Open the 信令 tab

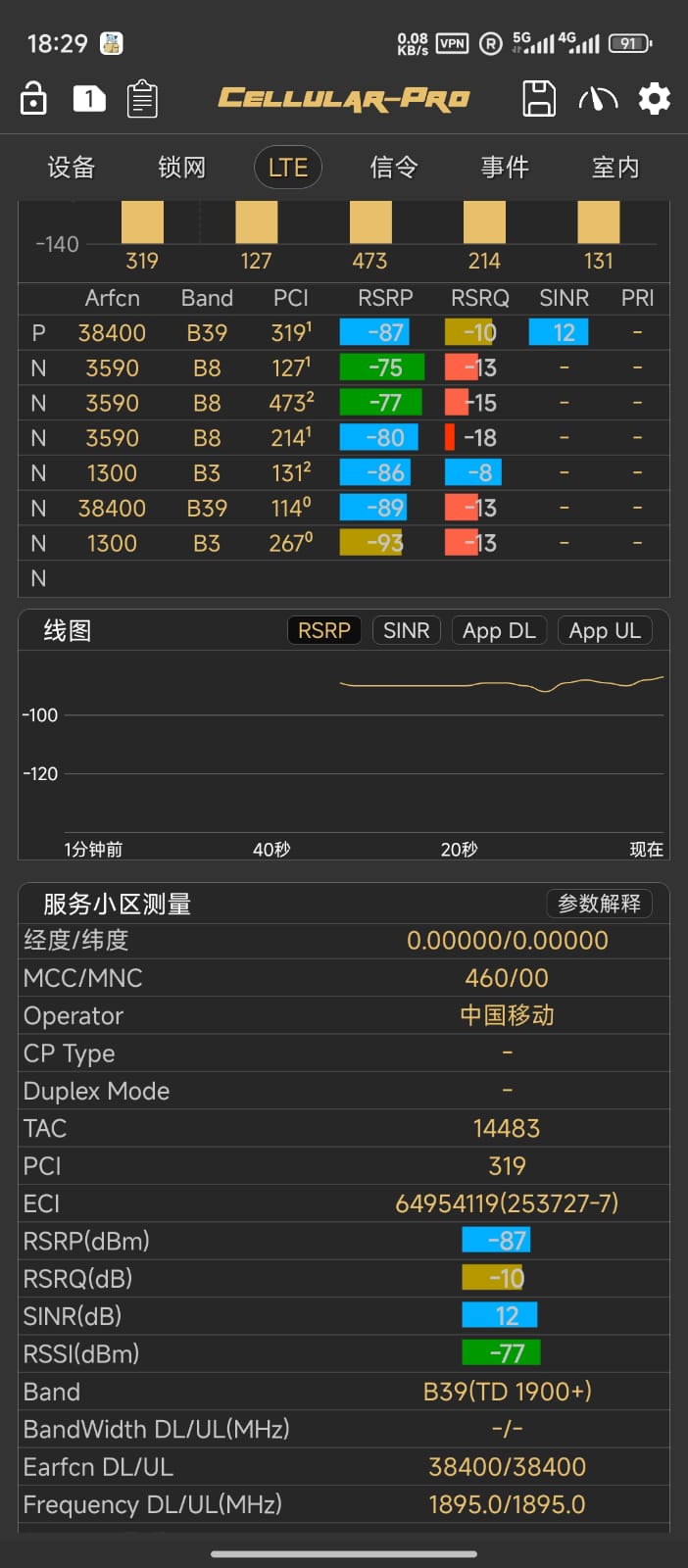coord(394,168)
